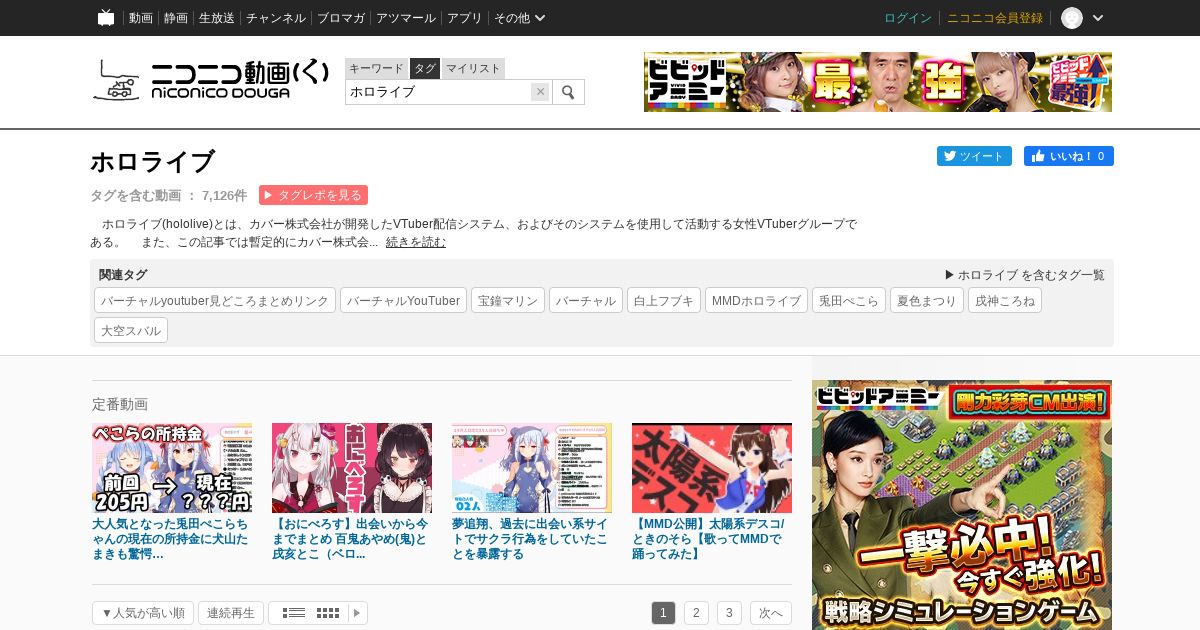Select the タグ search tab
Image resolution: width=1200 pixels, height=630 pixels.
[x=425, y=68]
